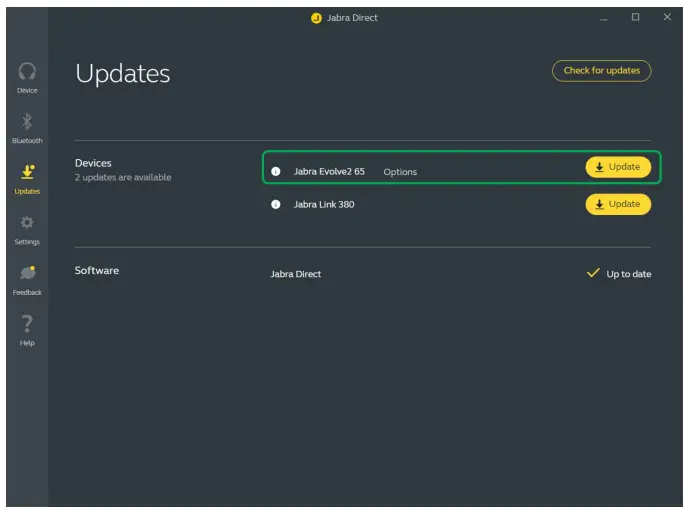
Task: Open the Feedback speech bubble icon
Action: pos(28,273)
